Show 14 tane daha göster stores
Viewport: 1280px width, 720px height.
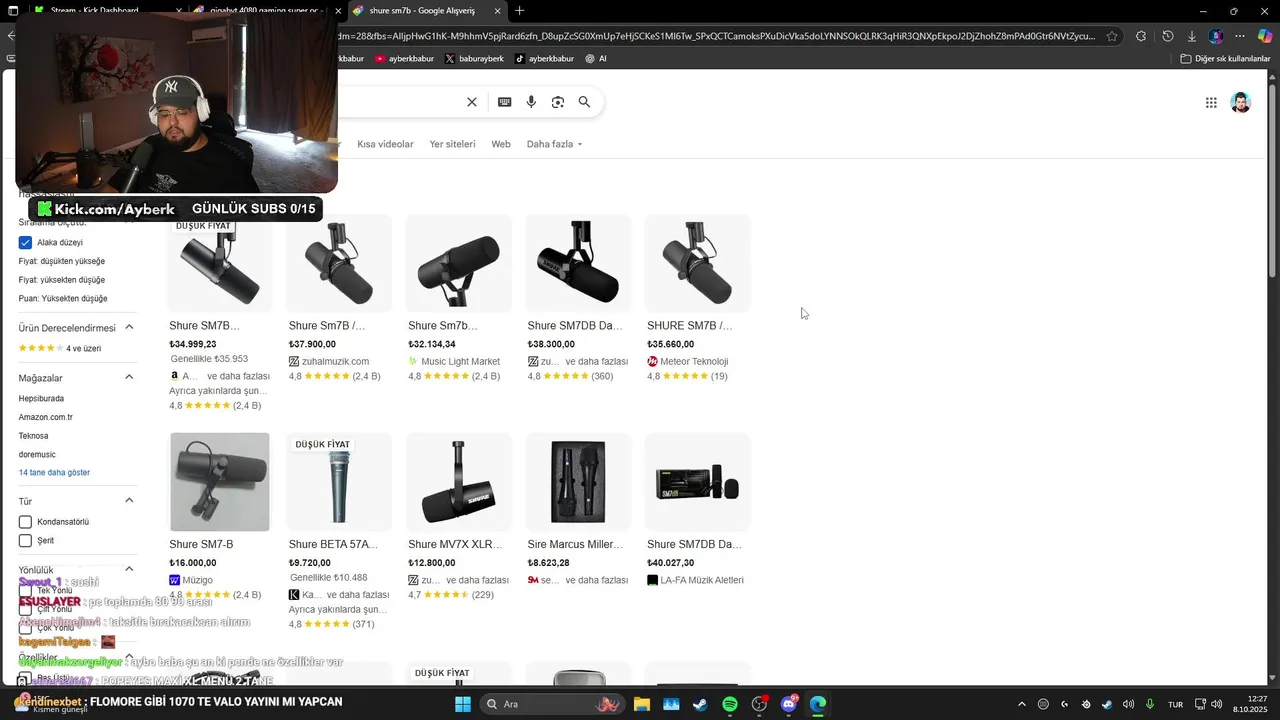coord(54,472)
